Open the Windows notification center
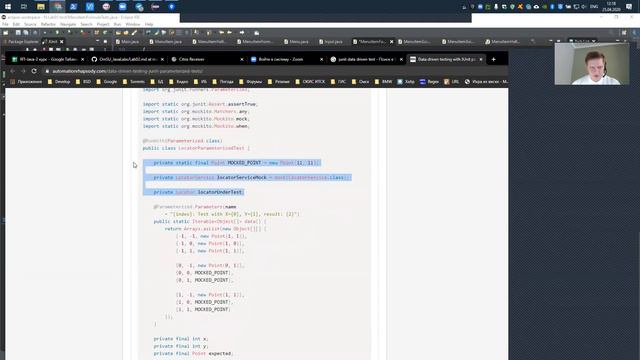 pyautogui.click(x=629, y=7)
